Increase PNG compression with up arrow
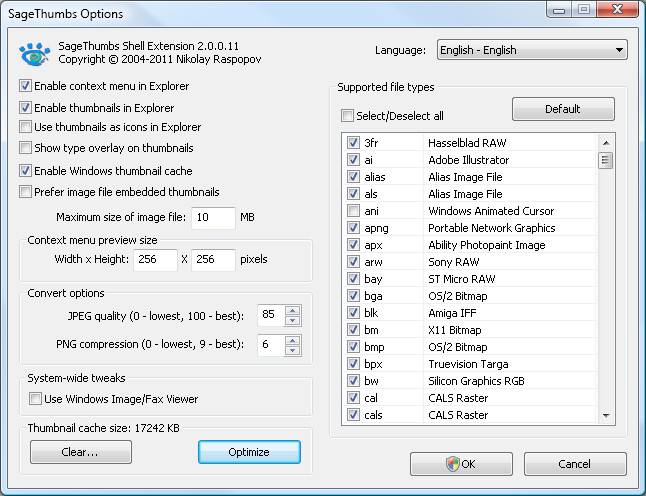Screen dimensions: 646x496 [293, 340]
